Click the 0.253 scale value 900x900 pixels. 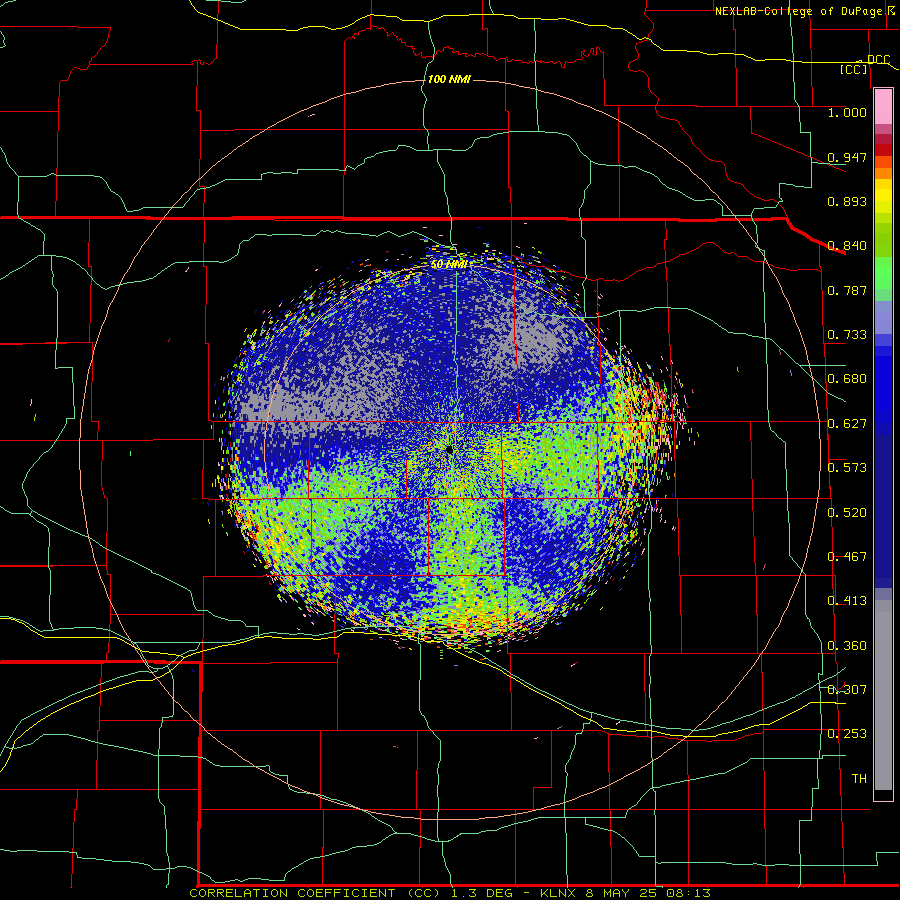coord(847,734)
